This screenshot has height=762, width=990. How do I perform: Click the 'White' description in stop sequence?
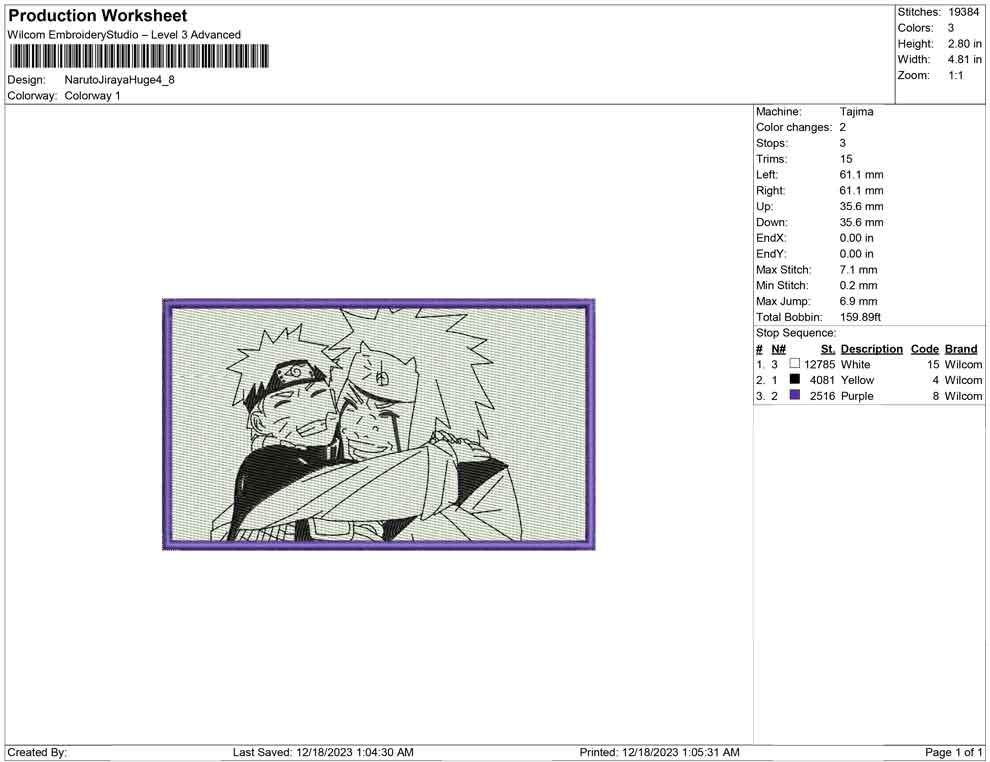click(856, 364)
